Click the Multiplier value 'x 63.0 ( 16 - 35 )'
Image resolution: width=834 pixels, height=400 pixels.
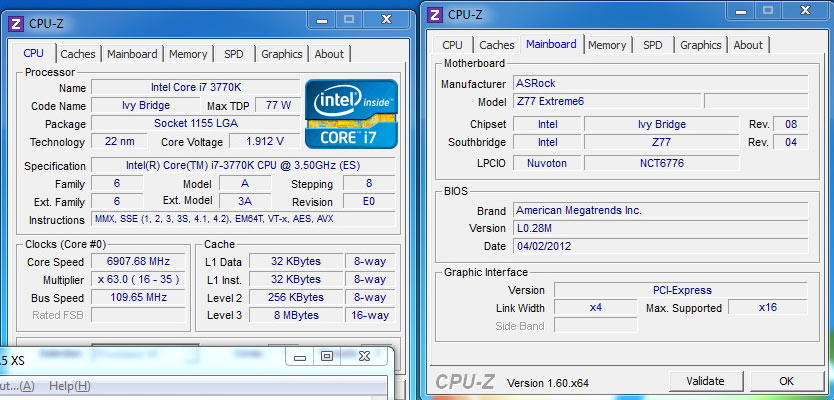point(138,279)
